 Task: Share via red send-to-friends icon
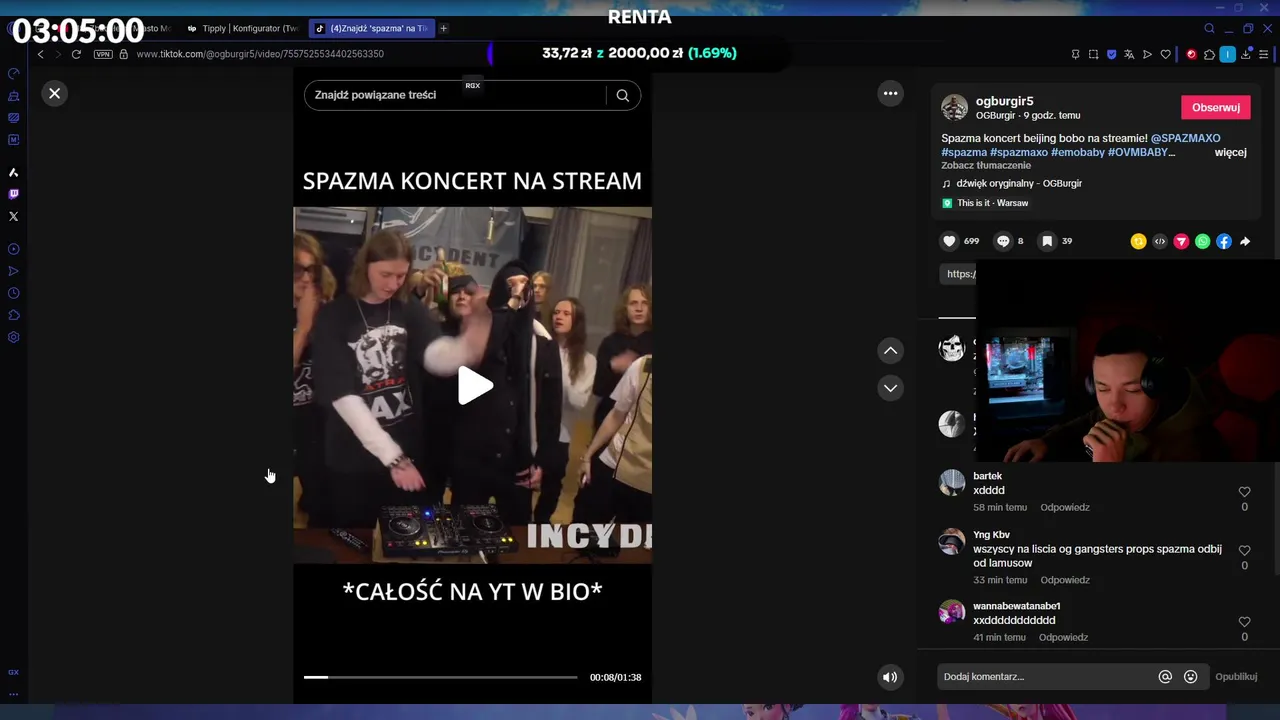pos(1181,241)
